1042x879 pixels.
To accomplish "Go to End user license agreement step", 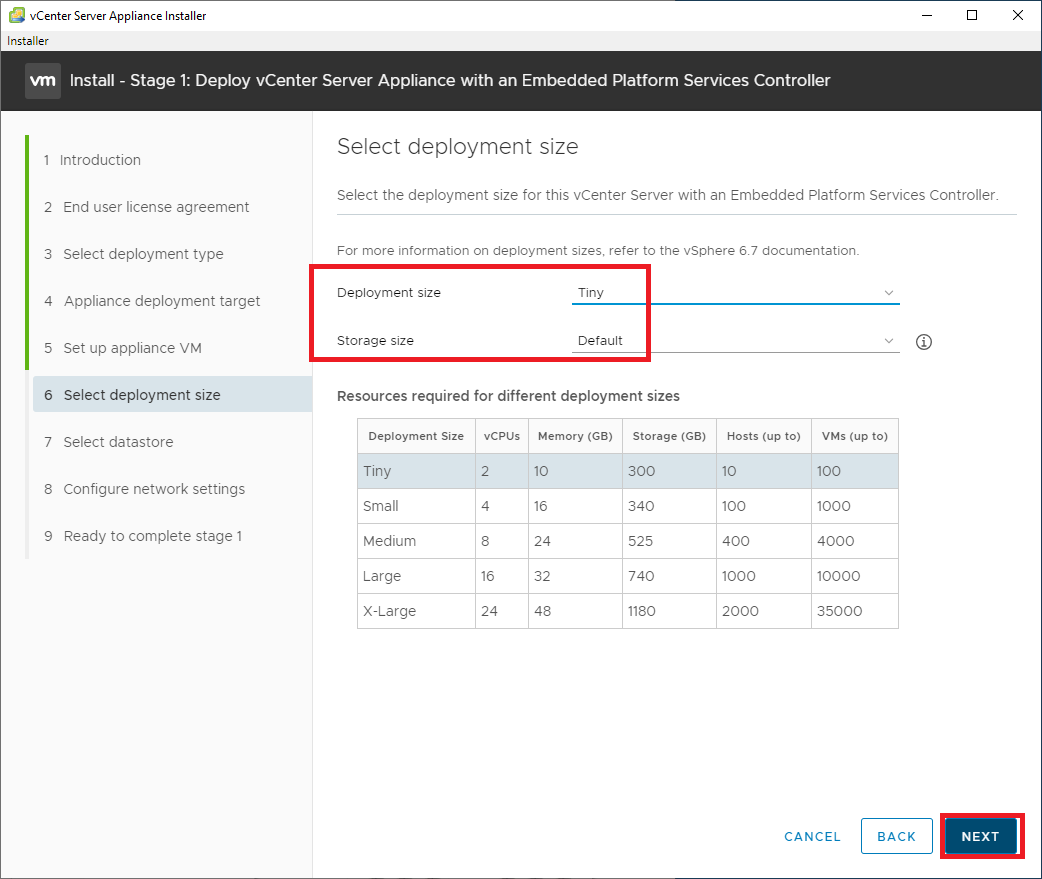I will coord(156,207).
